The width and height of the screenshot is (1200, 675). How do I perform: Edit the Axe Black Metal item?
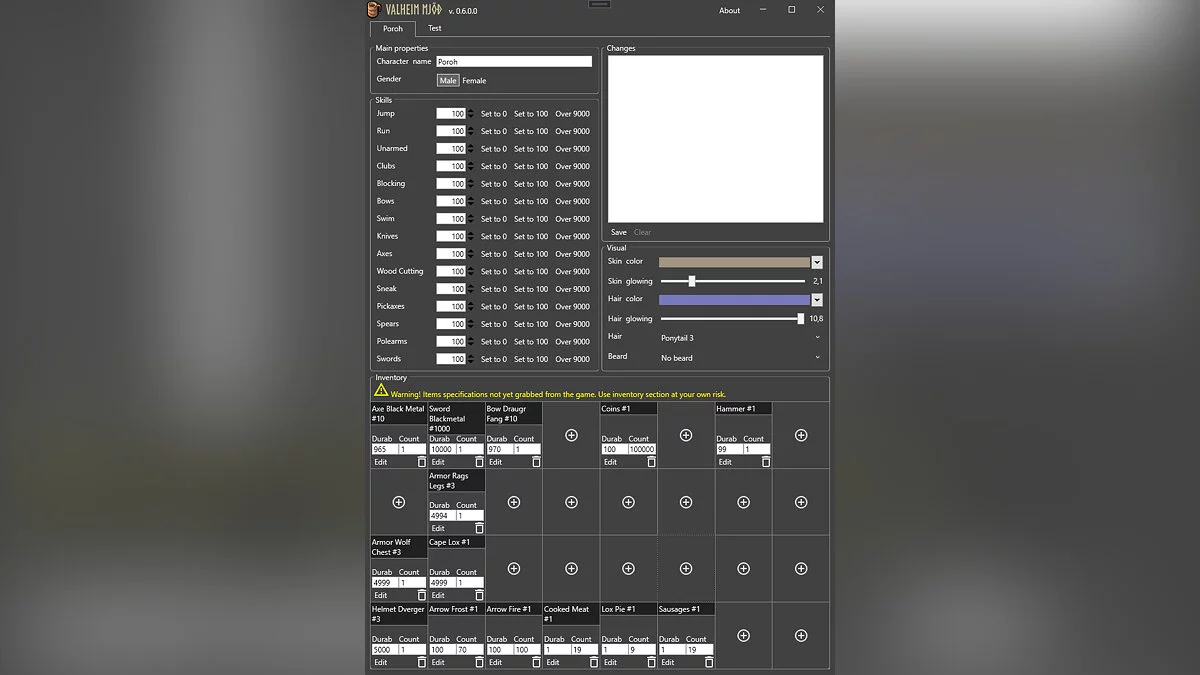381,462
